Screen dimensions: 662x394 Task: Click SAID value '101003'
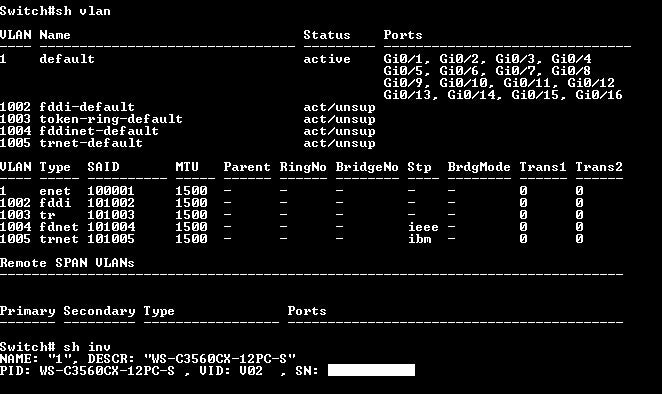tap(111, 215)
